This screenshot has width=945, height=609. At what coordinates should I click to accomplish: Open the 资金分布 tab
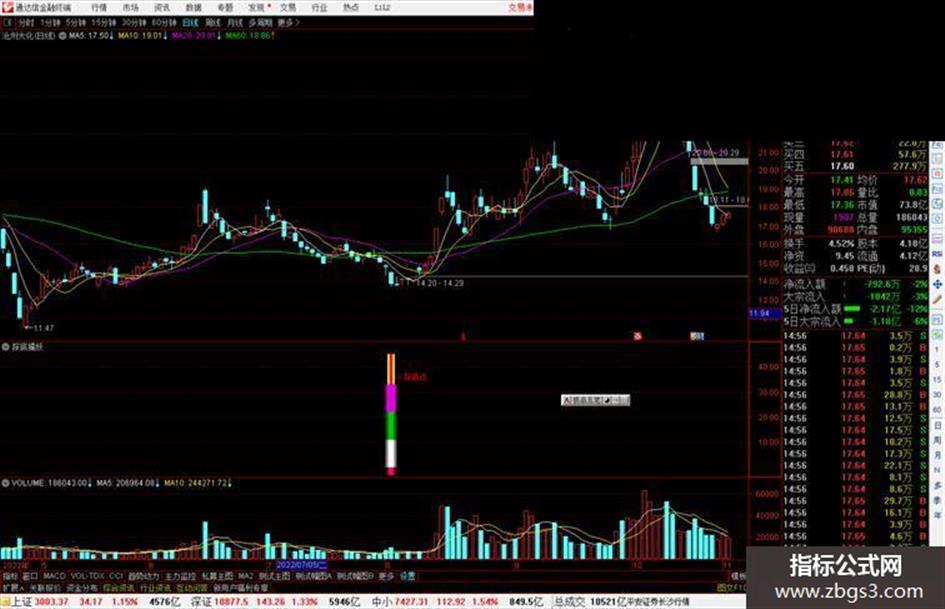click(81, 587)
